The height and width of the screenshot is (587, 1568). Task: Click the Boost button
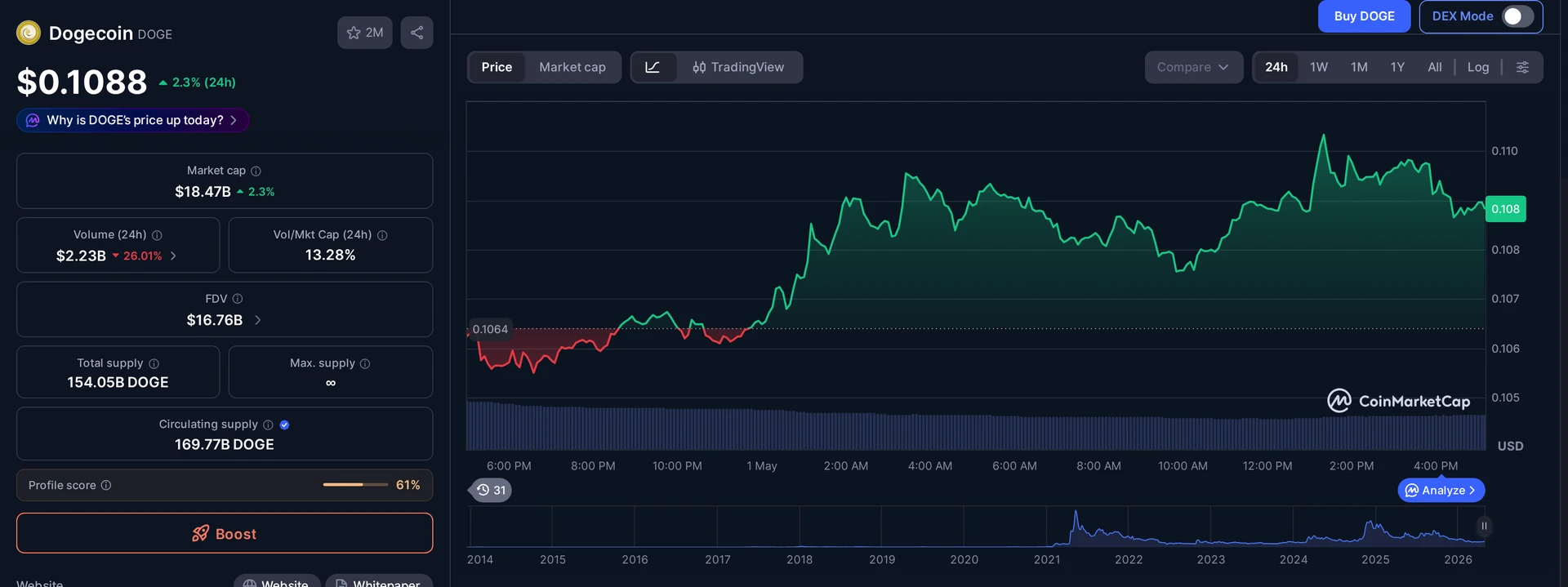(225, 533)
